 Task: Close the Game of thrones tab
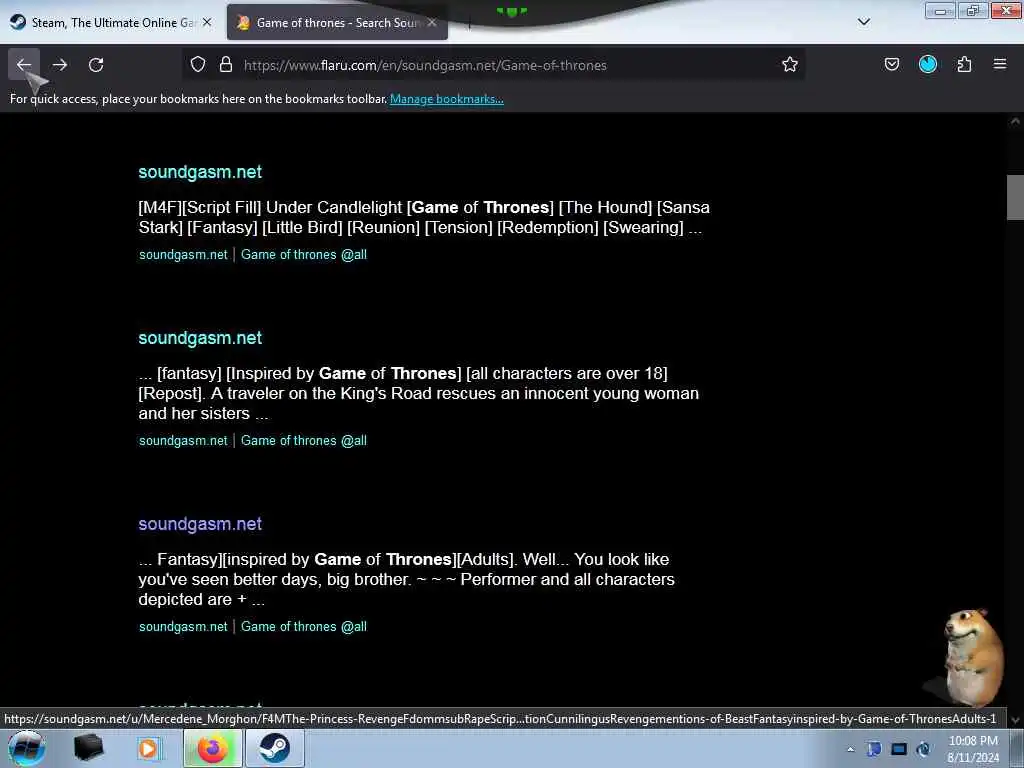tap(432, 22)
